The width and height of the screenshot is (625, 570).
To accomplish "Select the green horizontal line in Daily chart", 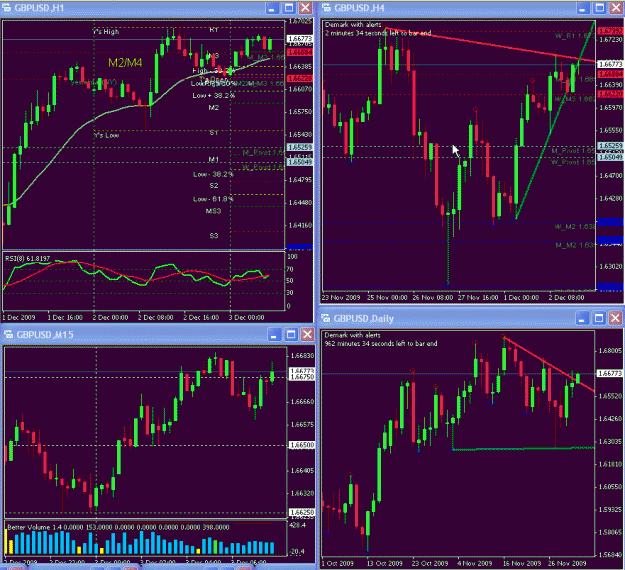I will (x=523, y=449).
